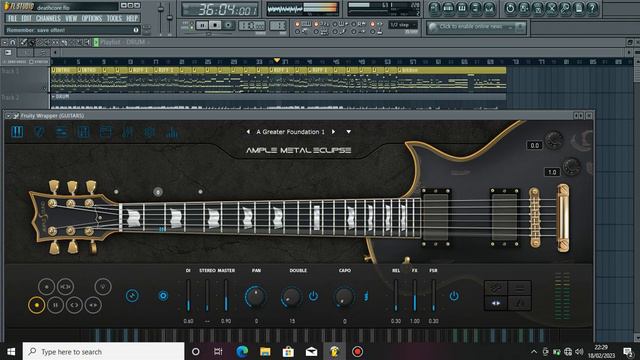Open the TOOLS menu
This screenshot has width=640, height=360.
pyautogui.click(x=114, y=18)
